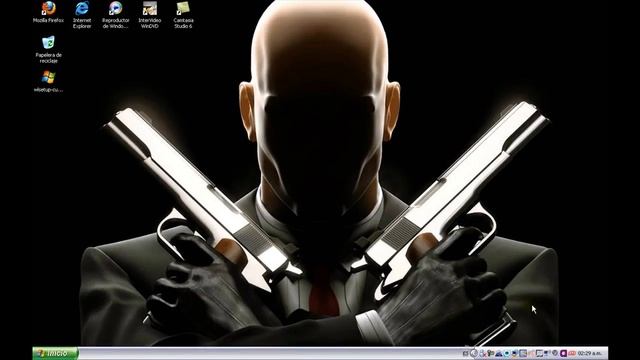Open the Mozilla Firefox desktop shortcut
Viewport: 640px width, 360px height.
point(48,12)
